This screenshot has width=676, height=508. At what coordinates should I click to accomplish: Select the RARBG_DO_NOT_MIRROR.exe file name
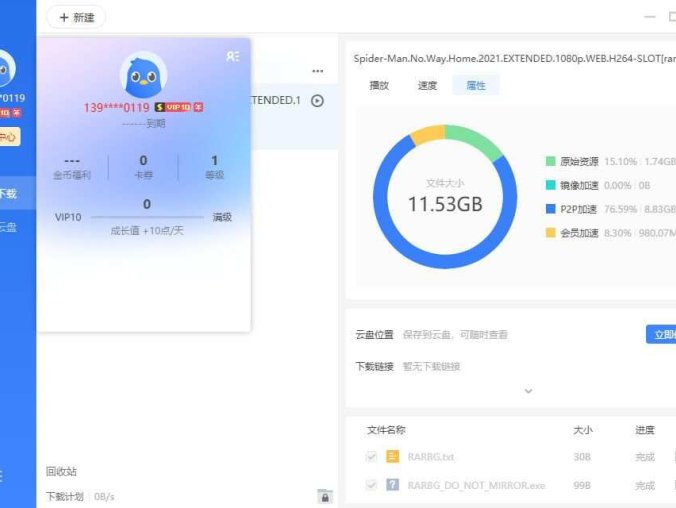click(476, 486)
